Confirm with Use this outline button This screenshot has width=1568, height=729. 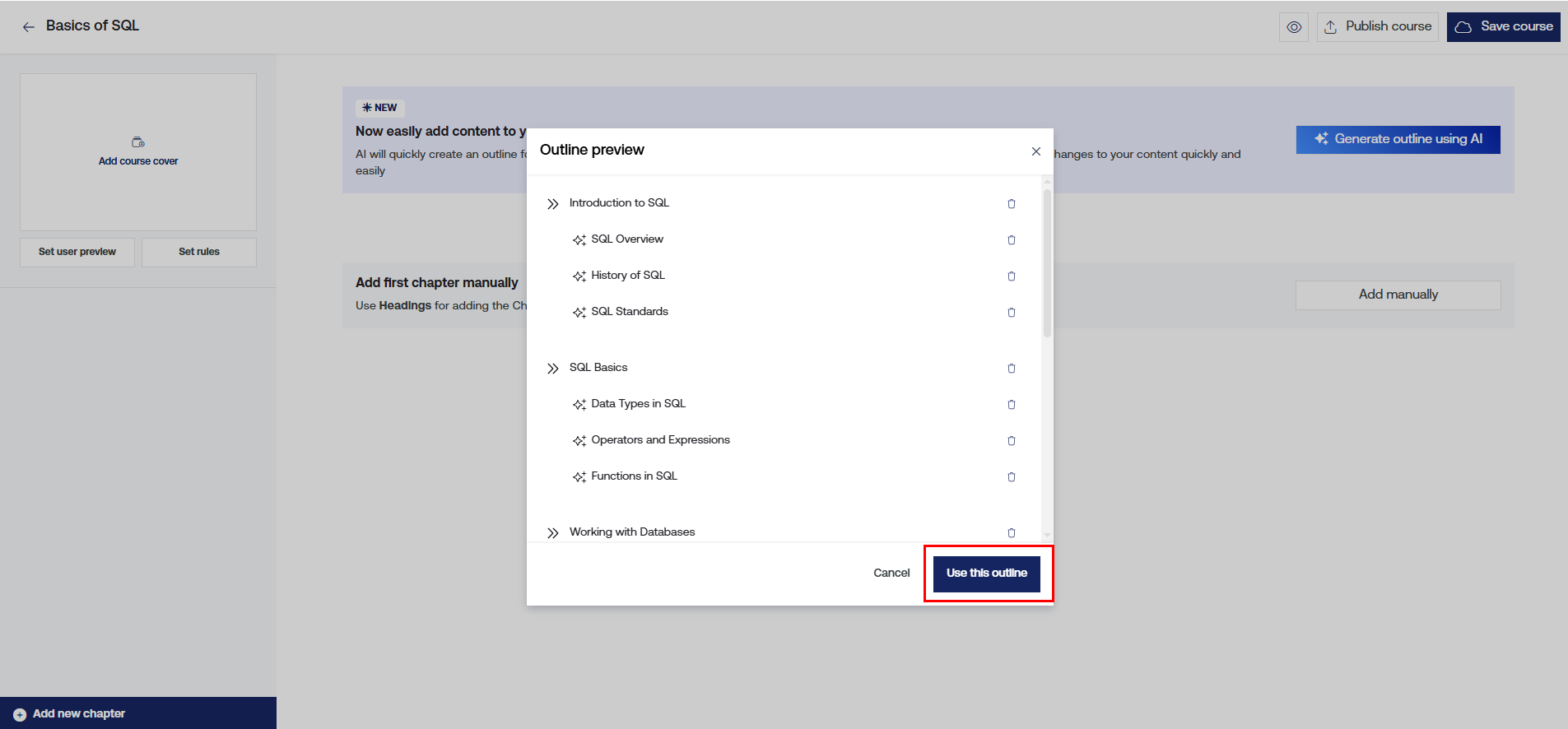click(986, 573)
